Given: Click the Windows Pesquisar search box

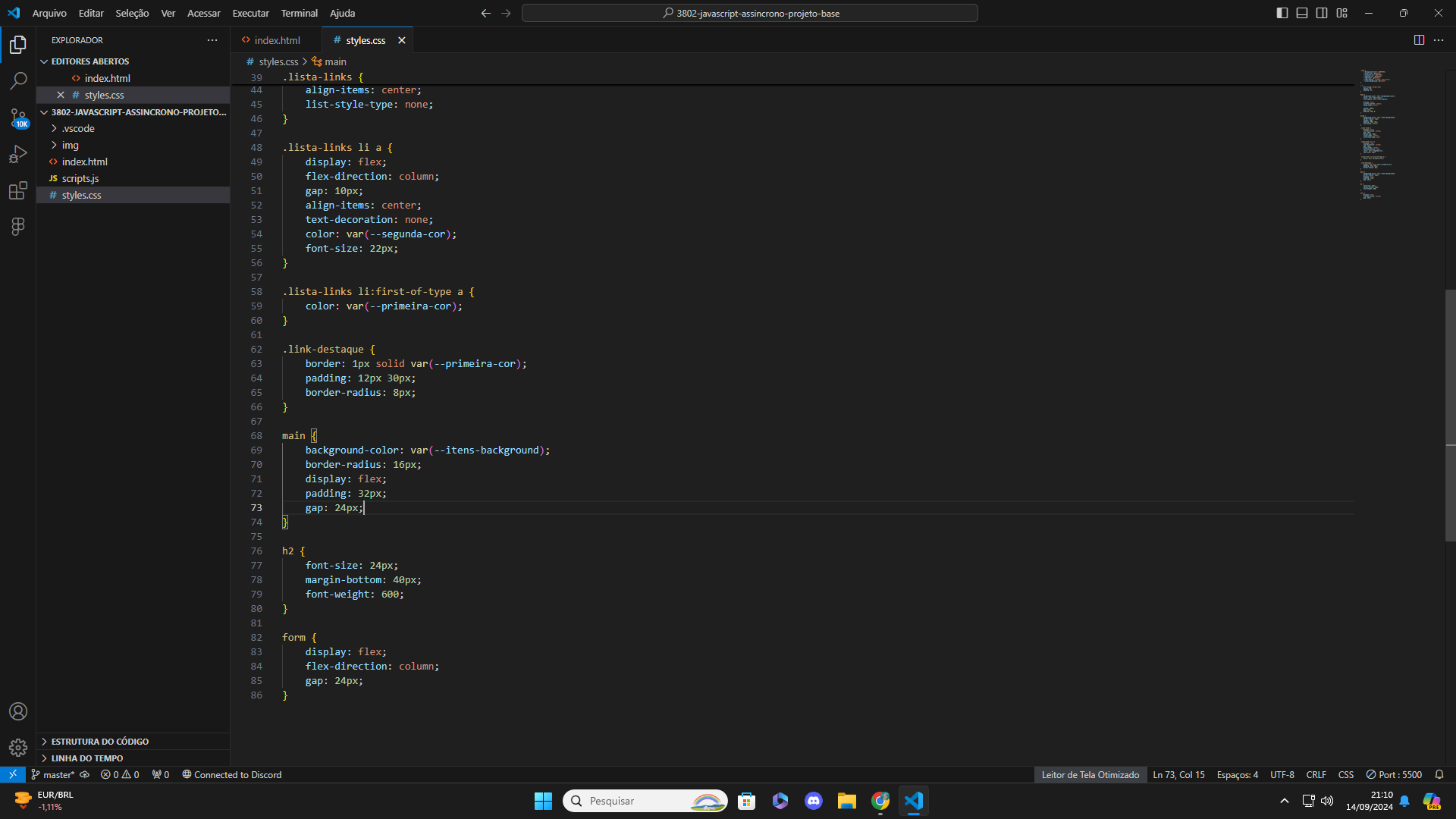Looking at the screenshot, I should [x=645, y=801].
